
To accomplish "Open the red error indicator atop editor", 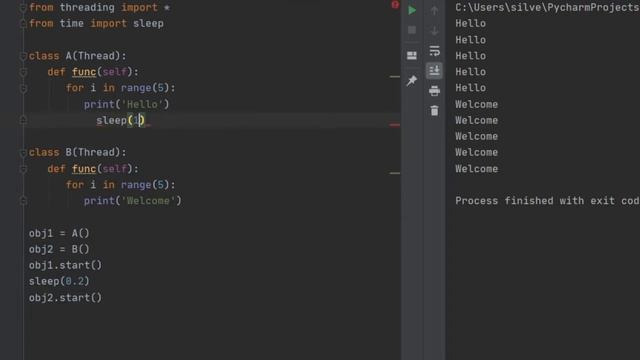I will coord(395,5).
